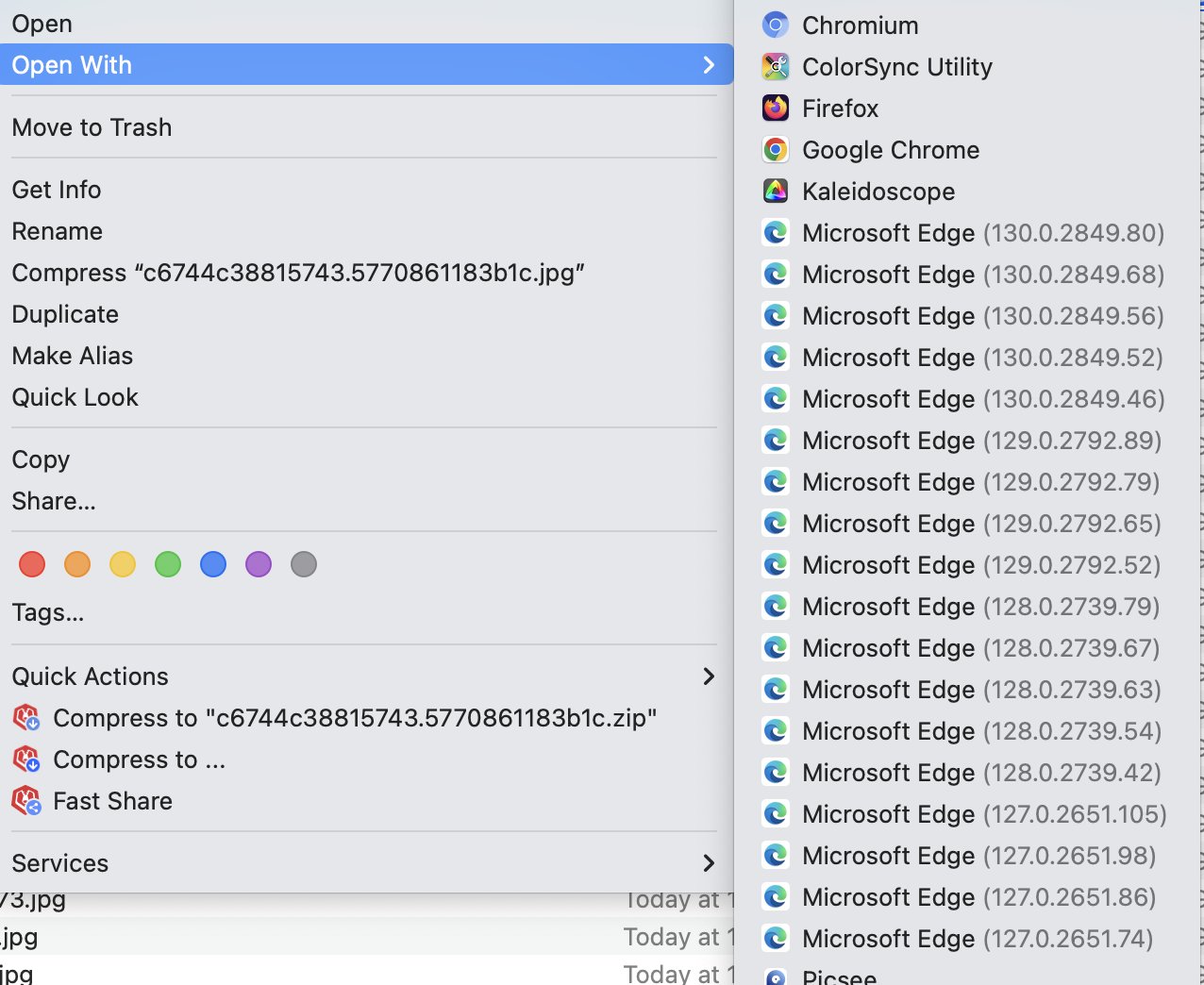Click Edge icon for version 128.0.2739.79
The width and height of the screenshot is (1204, 985).
click(776, 607)
